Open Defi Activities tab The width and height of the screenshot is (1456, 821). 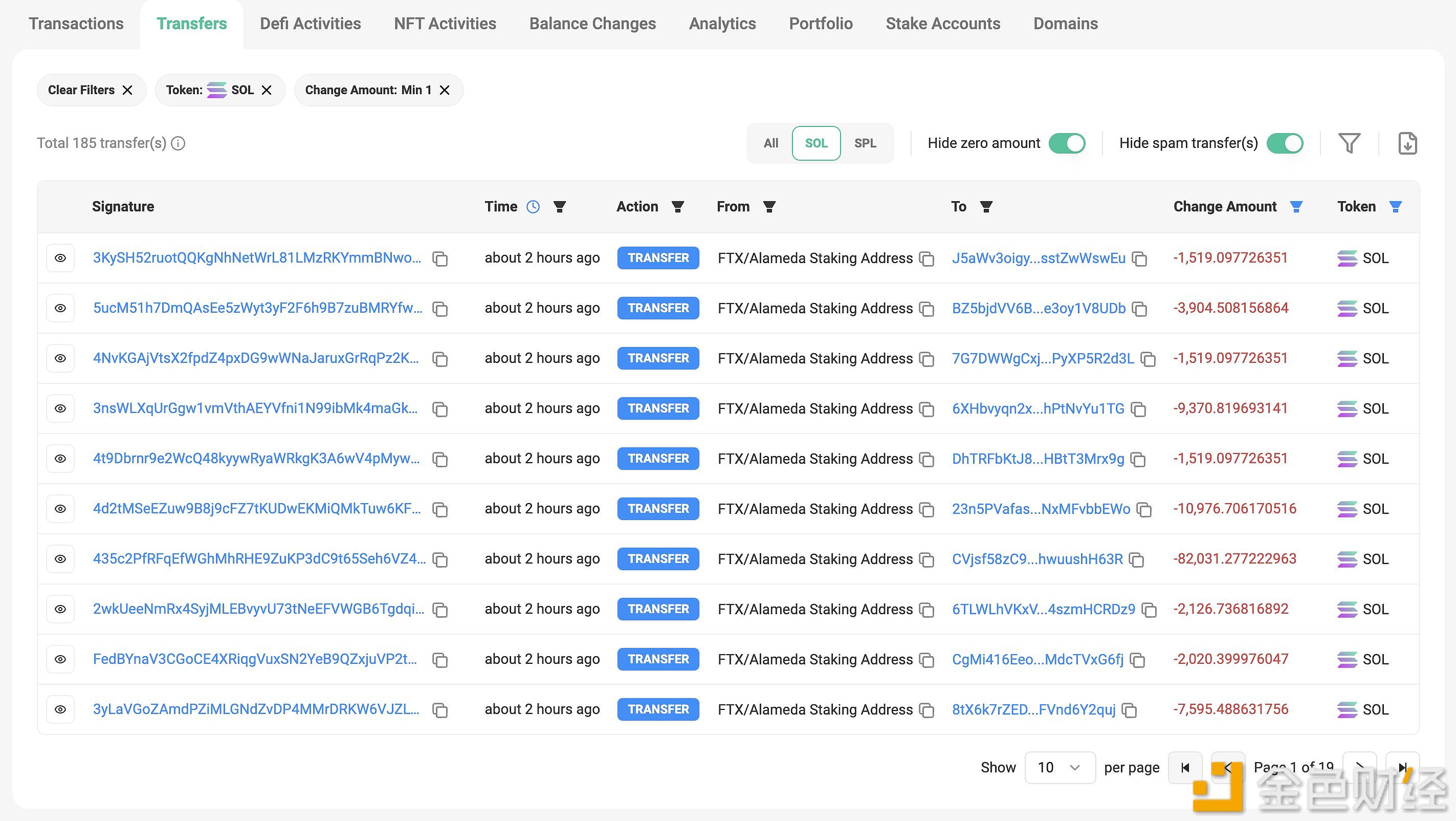click(x=311, y=24)
